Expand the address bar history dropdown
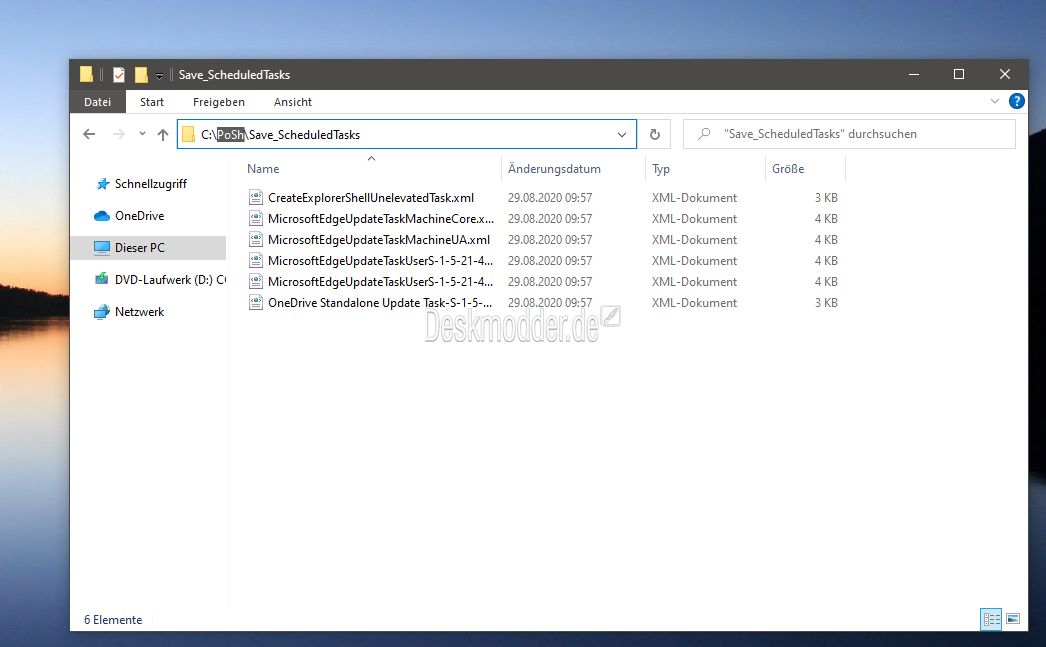The height and width of the screenshot is (647, 1046). (x=622, y=134)
